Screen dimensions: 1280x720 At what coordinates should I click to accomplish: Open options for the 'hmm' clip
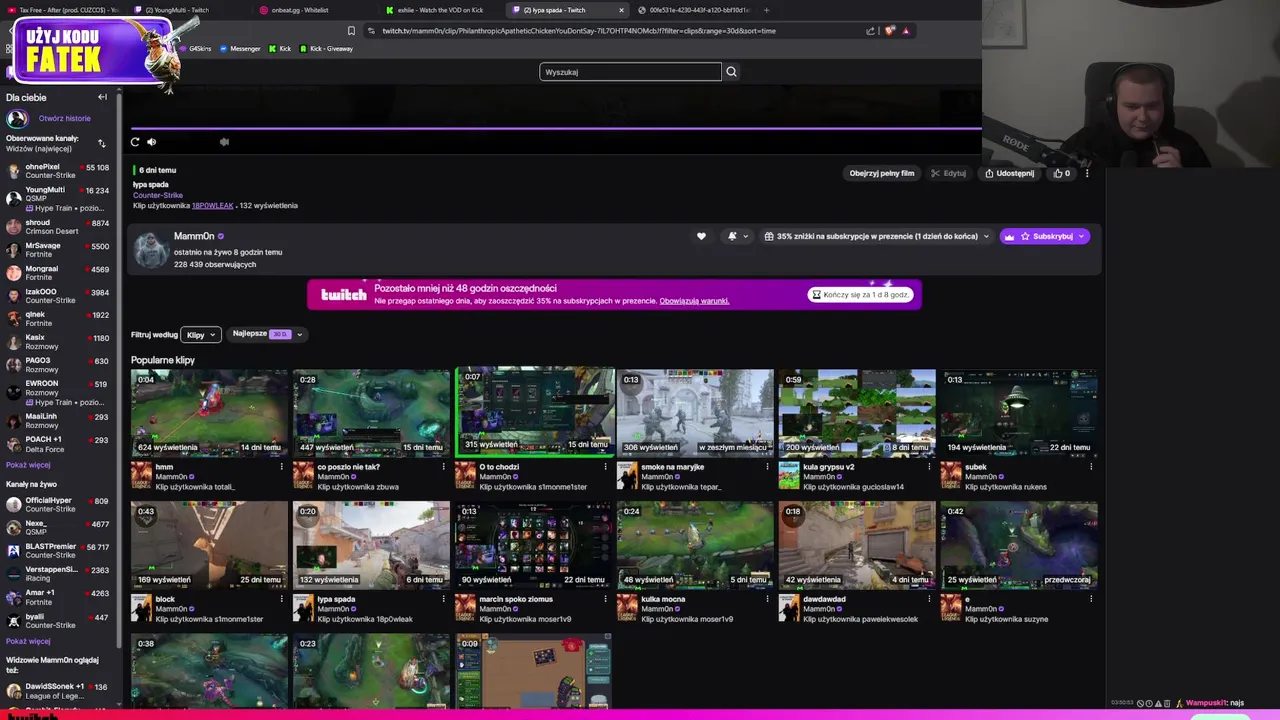click(281, 467)
